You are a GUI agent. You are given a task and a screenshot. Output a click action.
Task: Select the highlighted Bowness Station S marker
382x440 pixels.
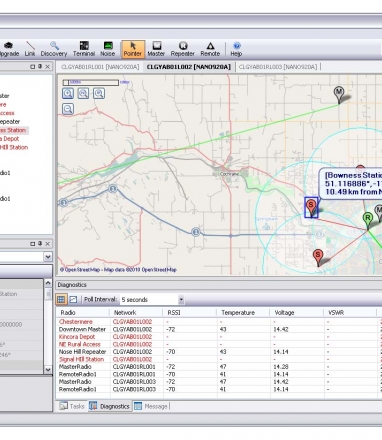[311, 207]
